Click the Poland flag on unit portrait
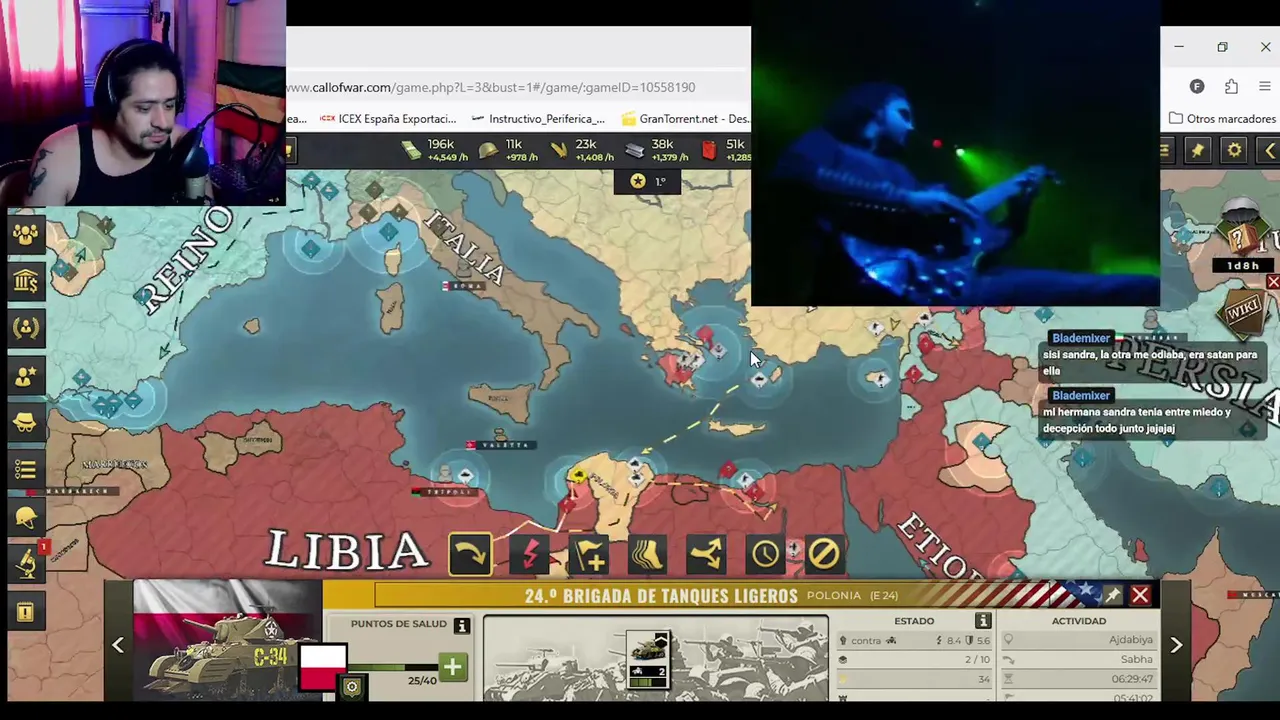This screenshot has width=1280, height=720. [323, 668]
